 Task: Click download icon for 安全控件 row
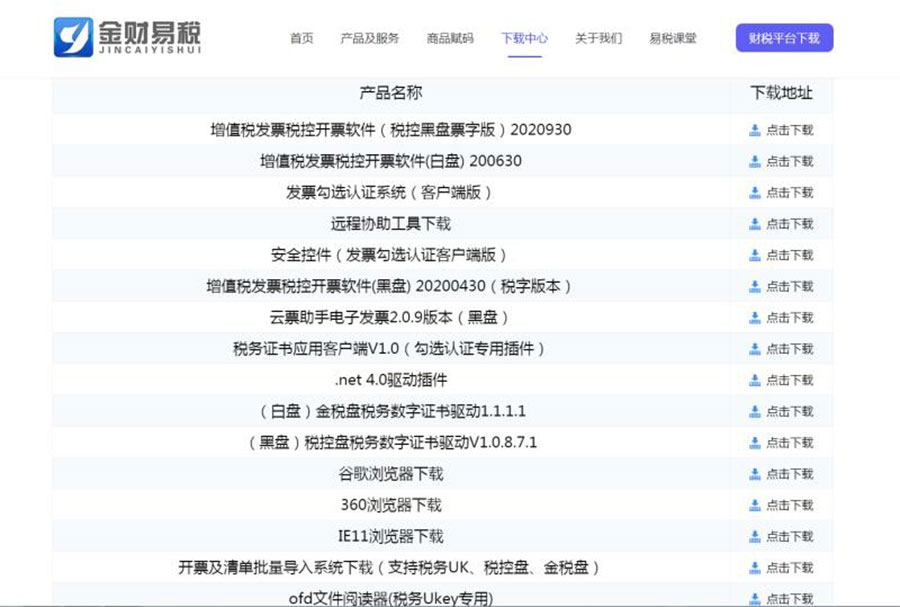click(755, 255)
